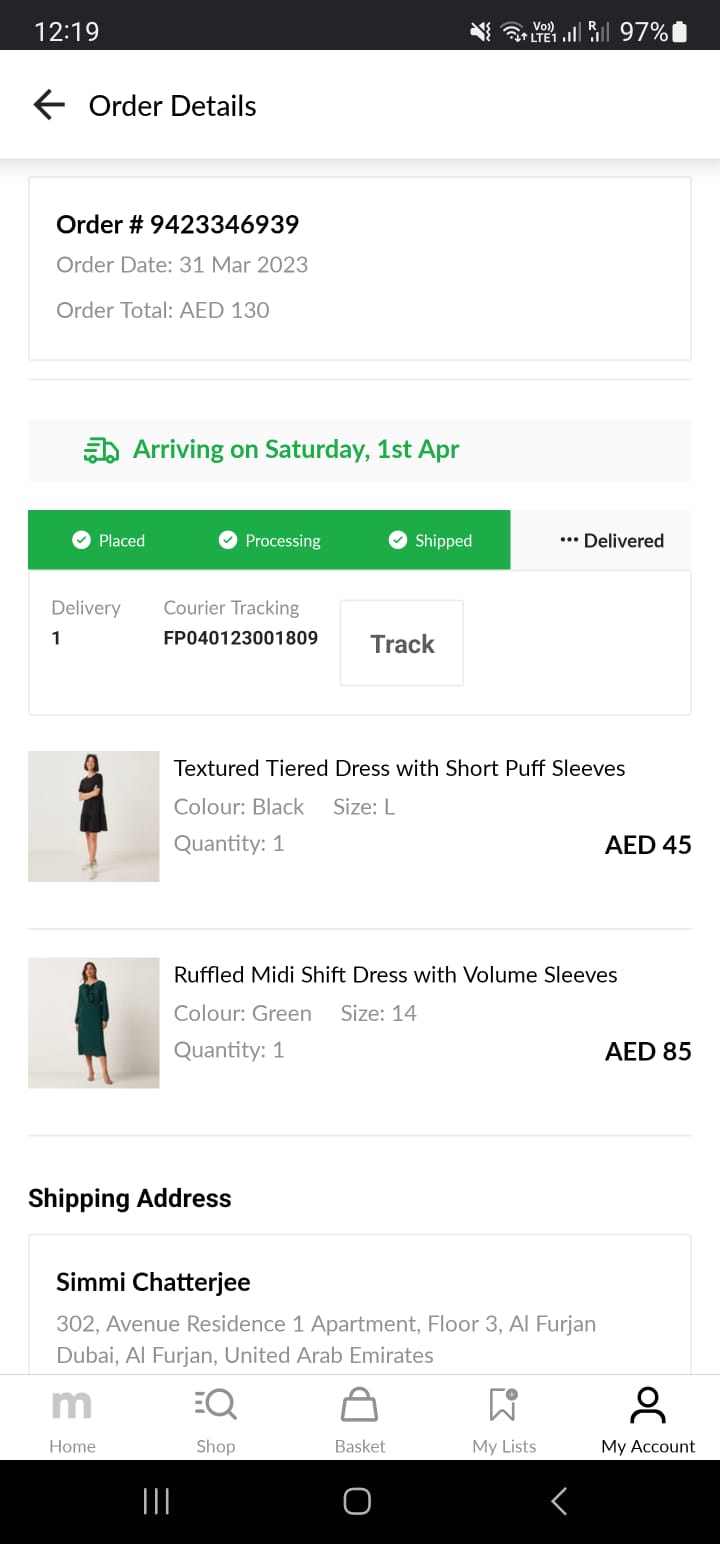Tap the Processing status step
Viewport: 720px width, 1544px height.
[x=270, y=540]
